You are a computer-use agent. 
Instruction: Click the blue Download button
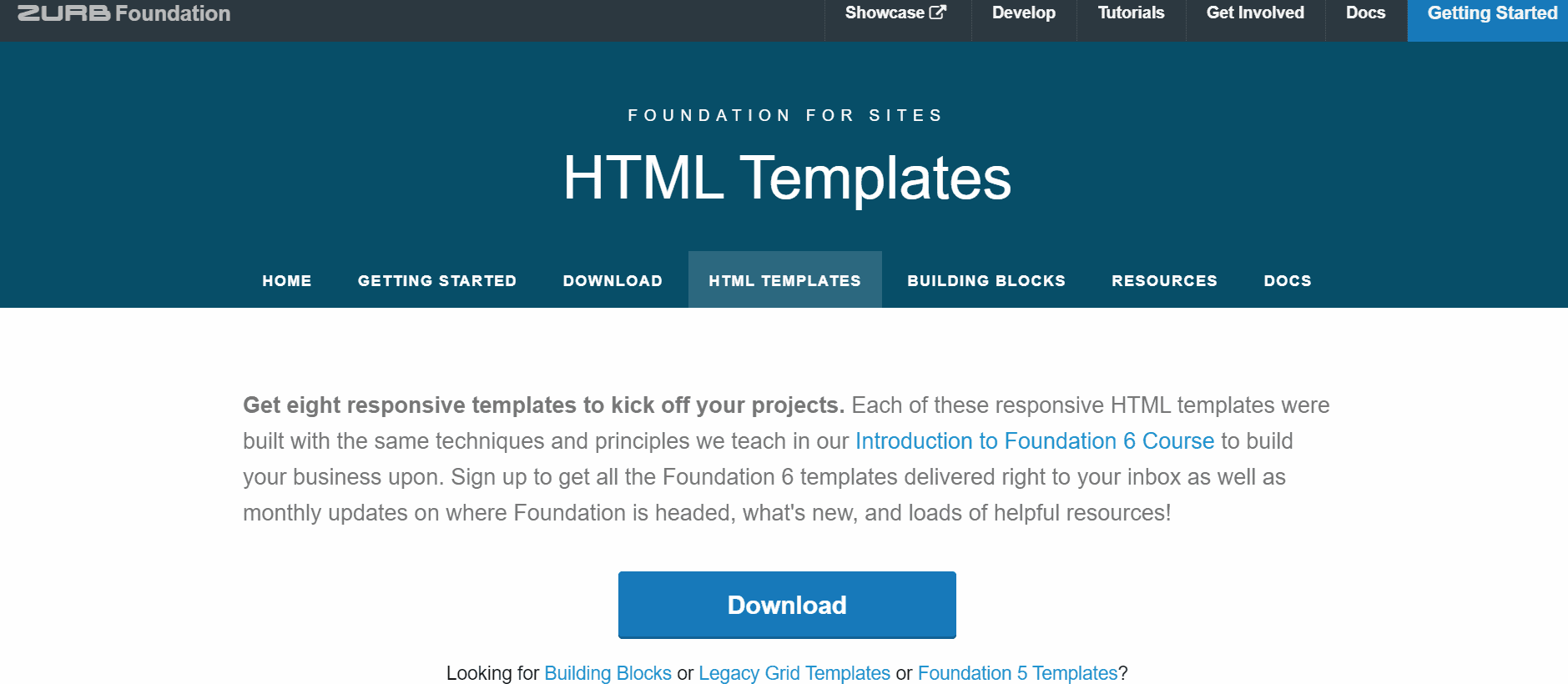(787, 605)
